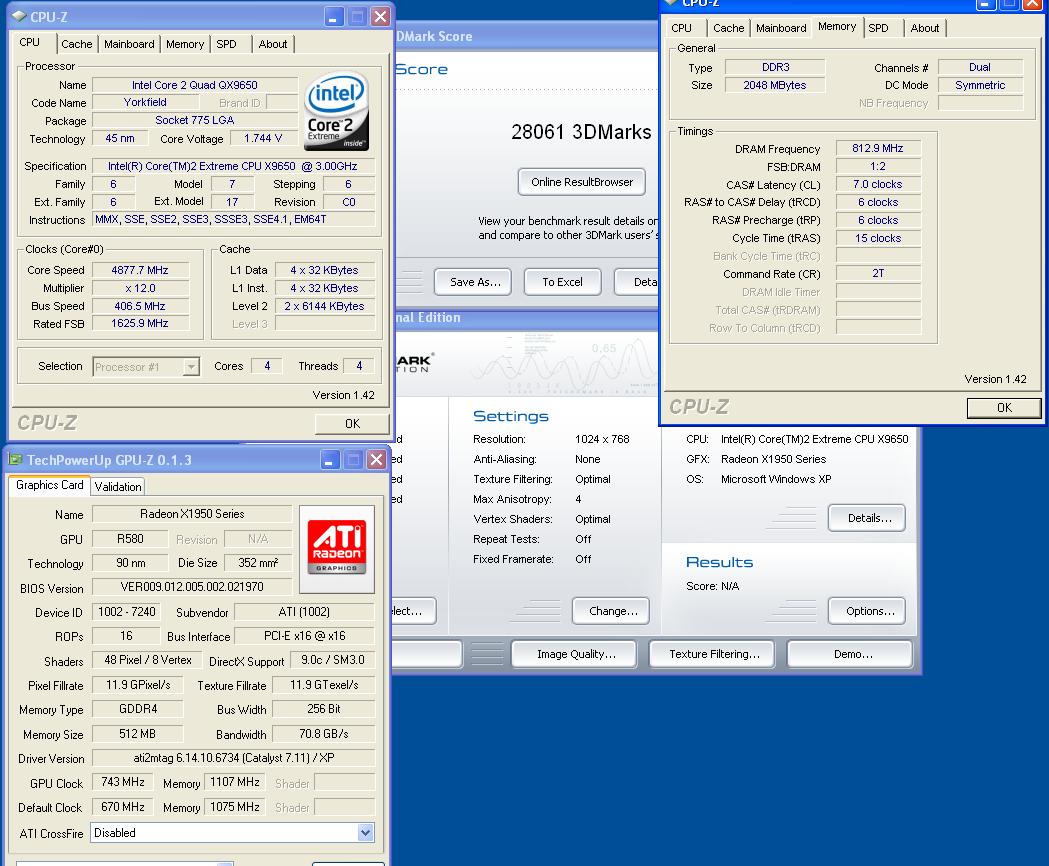This screenshot has width=1049, height=866.
Task: Click the Bandwidth 70.8 GB/s field
Action: click(x=324, y=734)
